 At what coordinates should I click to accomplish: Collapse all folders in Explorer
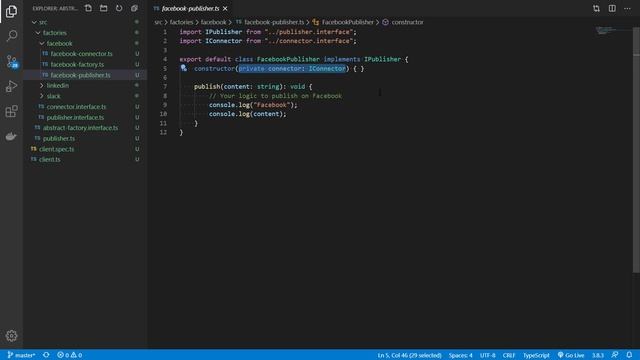point(134,8)
